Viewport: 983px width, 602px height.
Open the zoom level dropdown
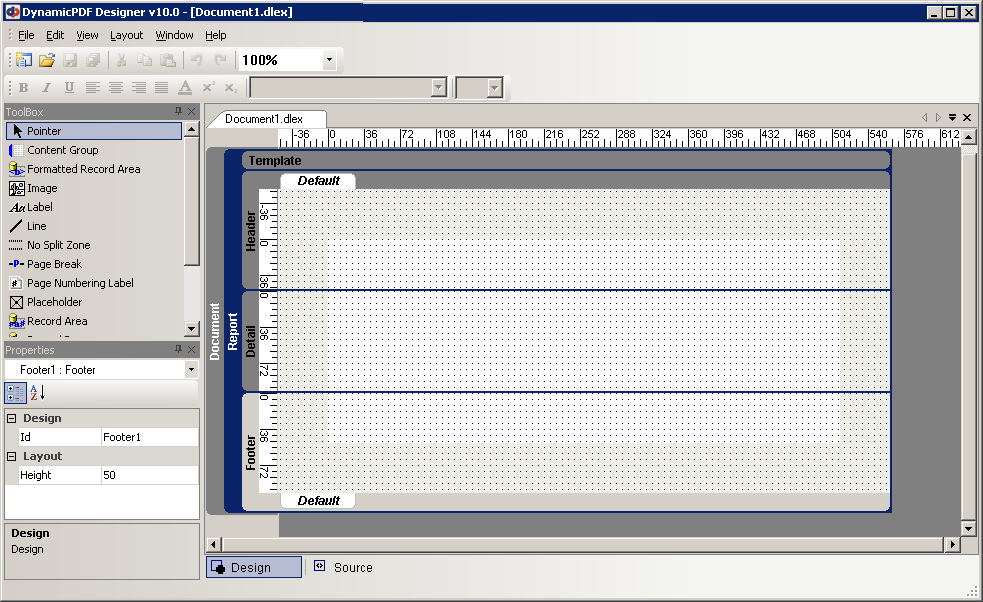328,59
